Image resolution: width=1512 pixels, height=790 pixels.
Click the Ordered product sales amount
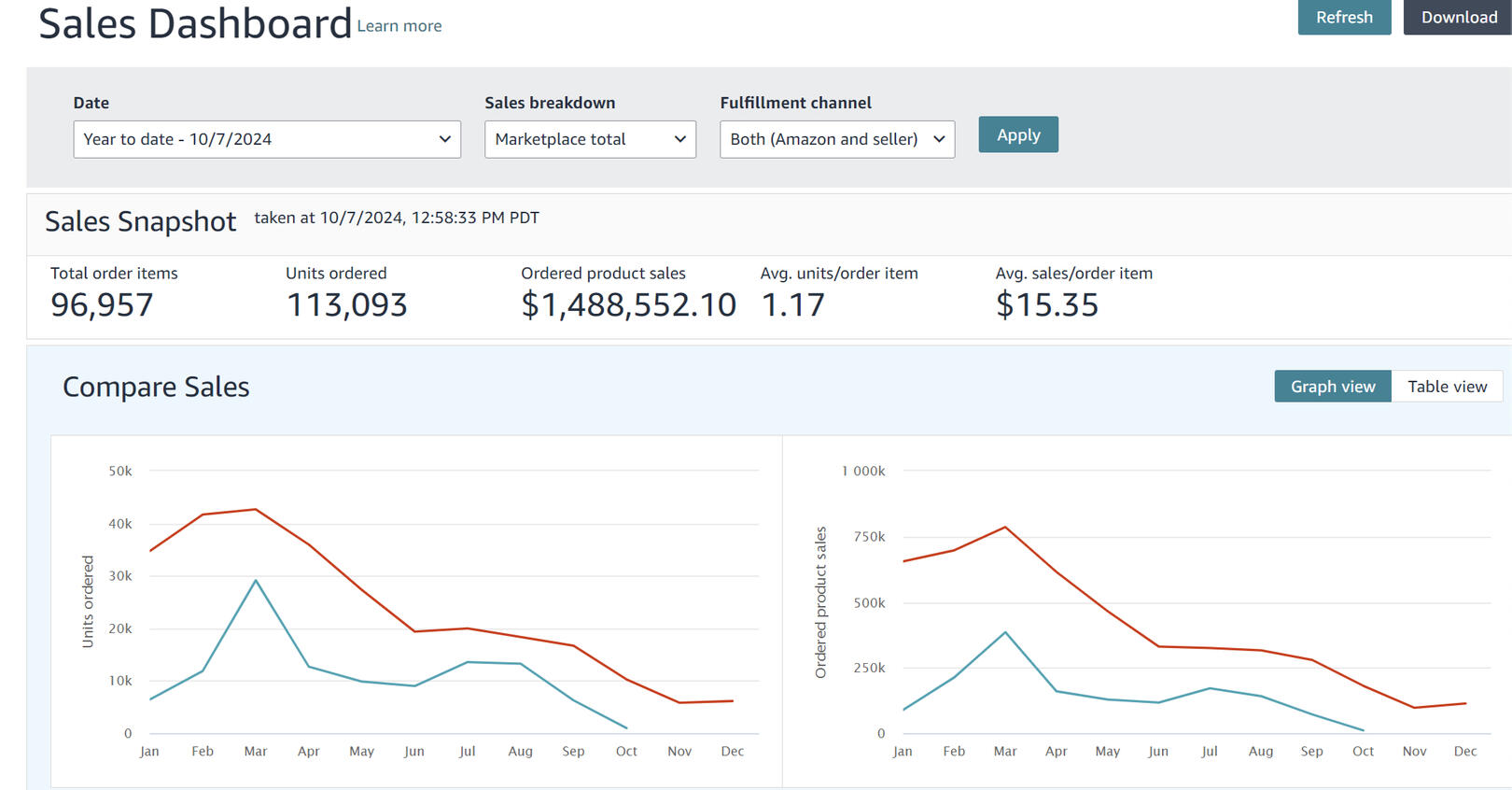pyautogui.click(x=628, y=305)
